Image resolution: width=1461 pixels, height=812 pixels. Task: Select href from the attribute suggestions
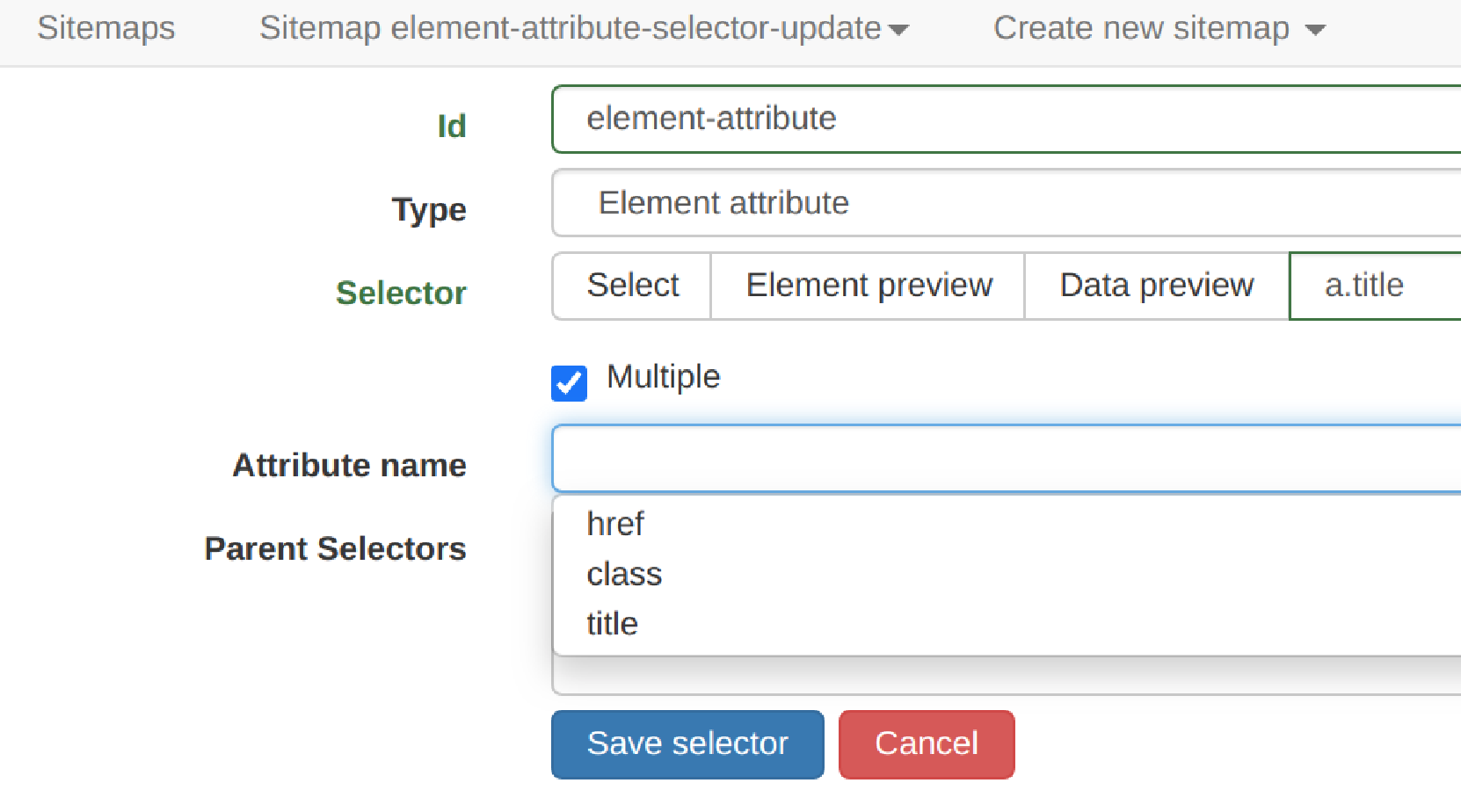(x=615, y=524)
